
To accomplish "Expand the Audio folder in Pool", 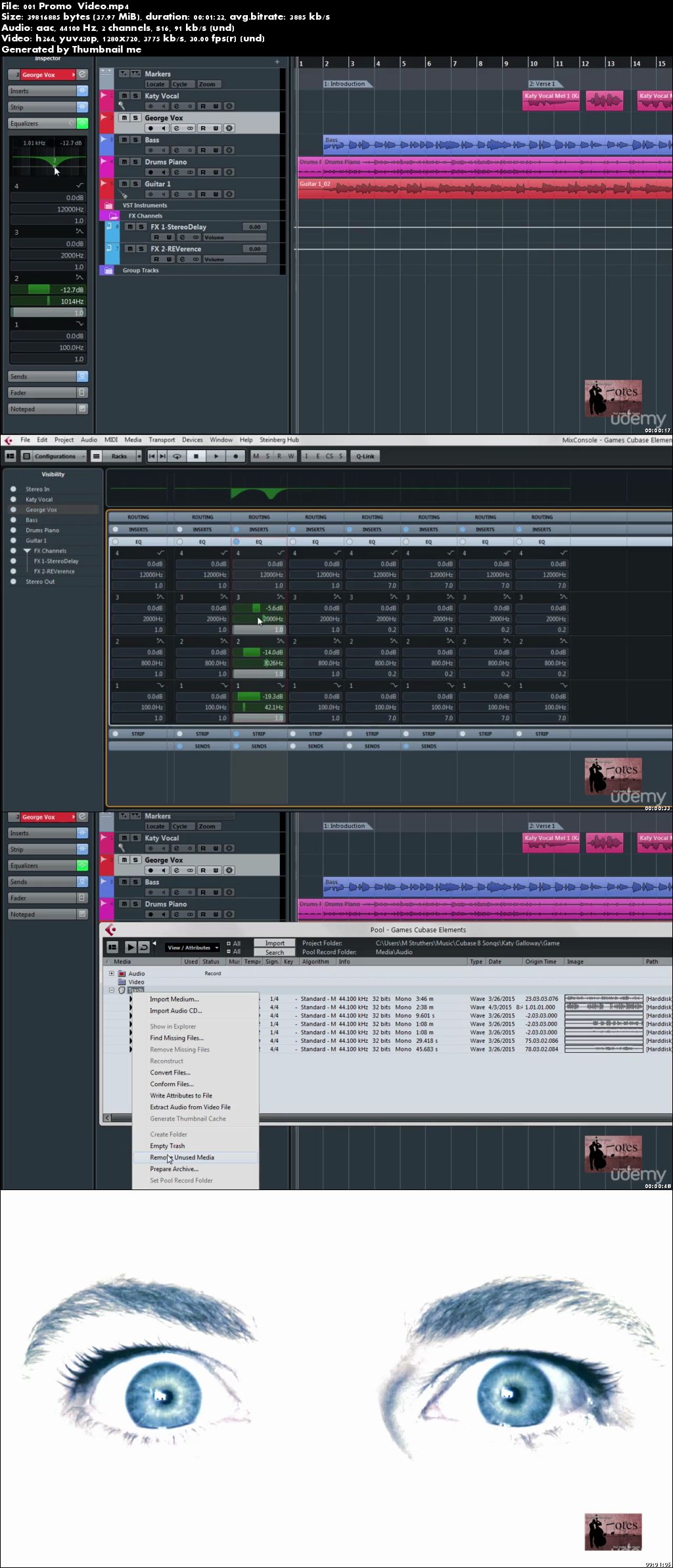I will click(112, 973).
